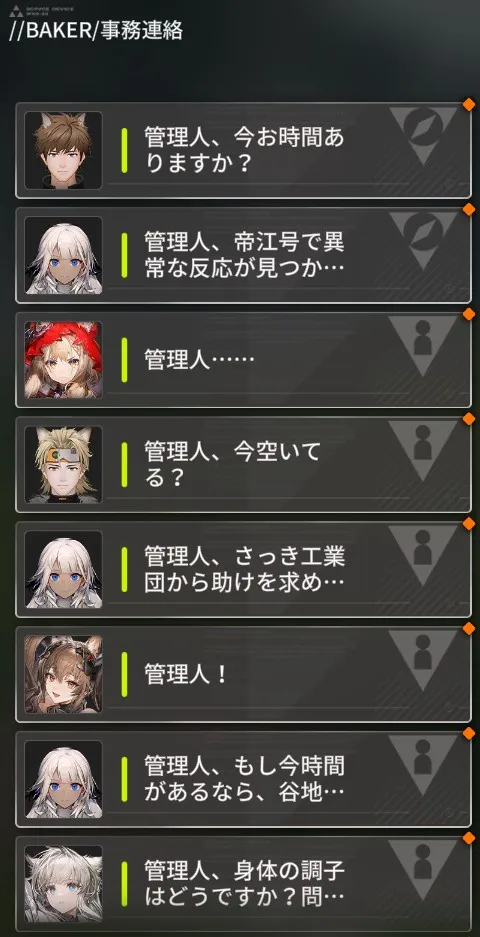The image size is (480, 937).
Task: Click blond goggles-wearing character's avatar
Action: (63, 465)
